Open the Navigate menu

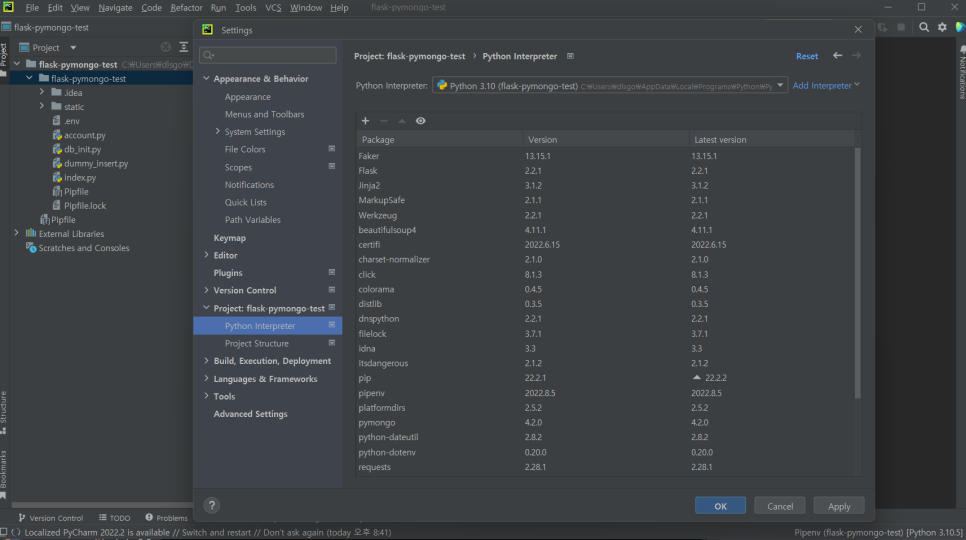coord(115,7)
